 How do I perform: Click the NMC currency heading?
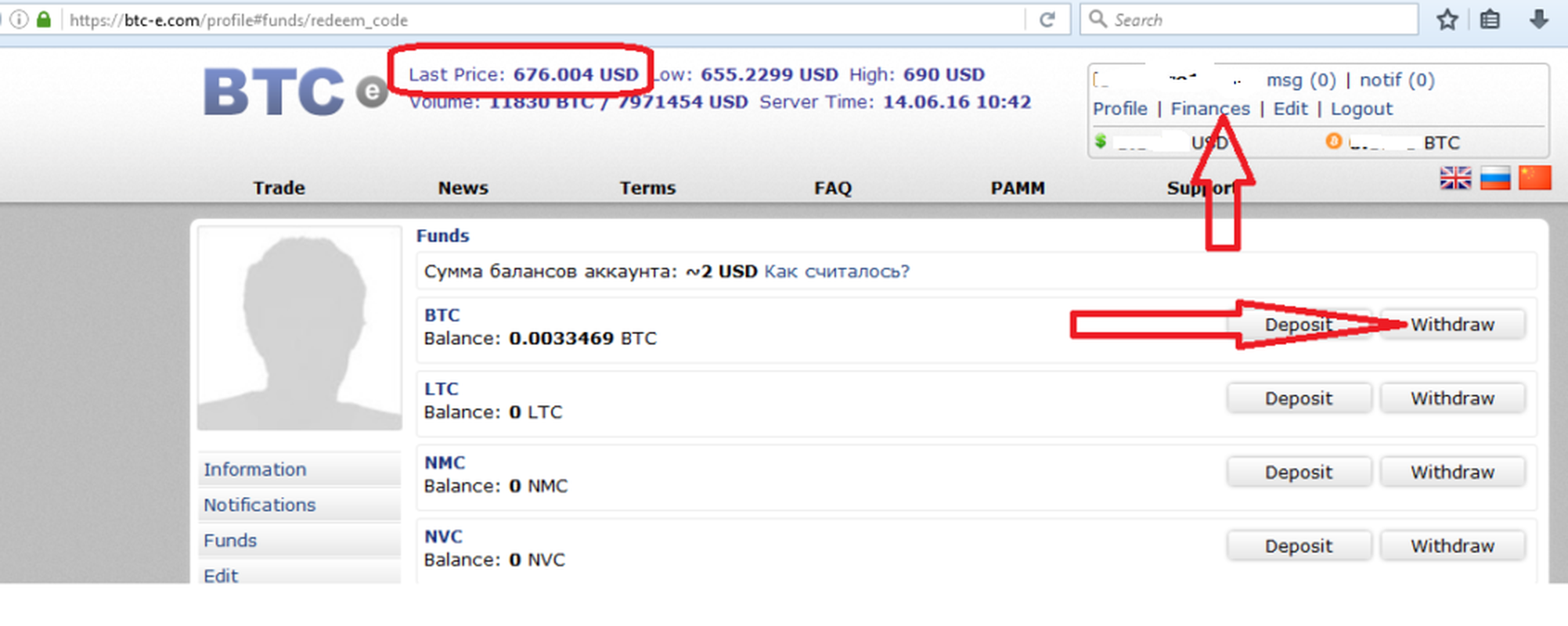coord(444,462)
